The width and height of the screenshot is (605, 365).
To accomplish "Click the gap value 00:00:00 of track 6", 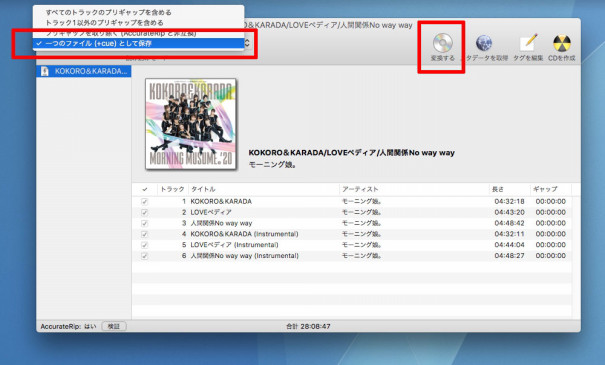I will pyautogui.click(x=551, y=255).
